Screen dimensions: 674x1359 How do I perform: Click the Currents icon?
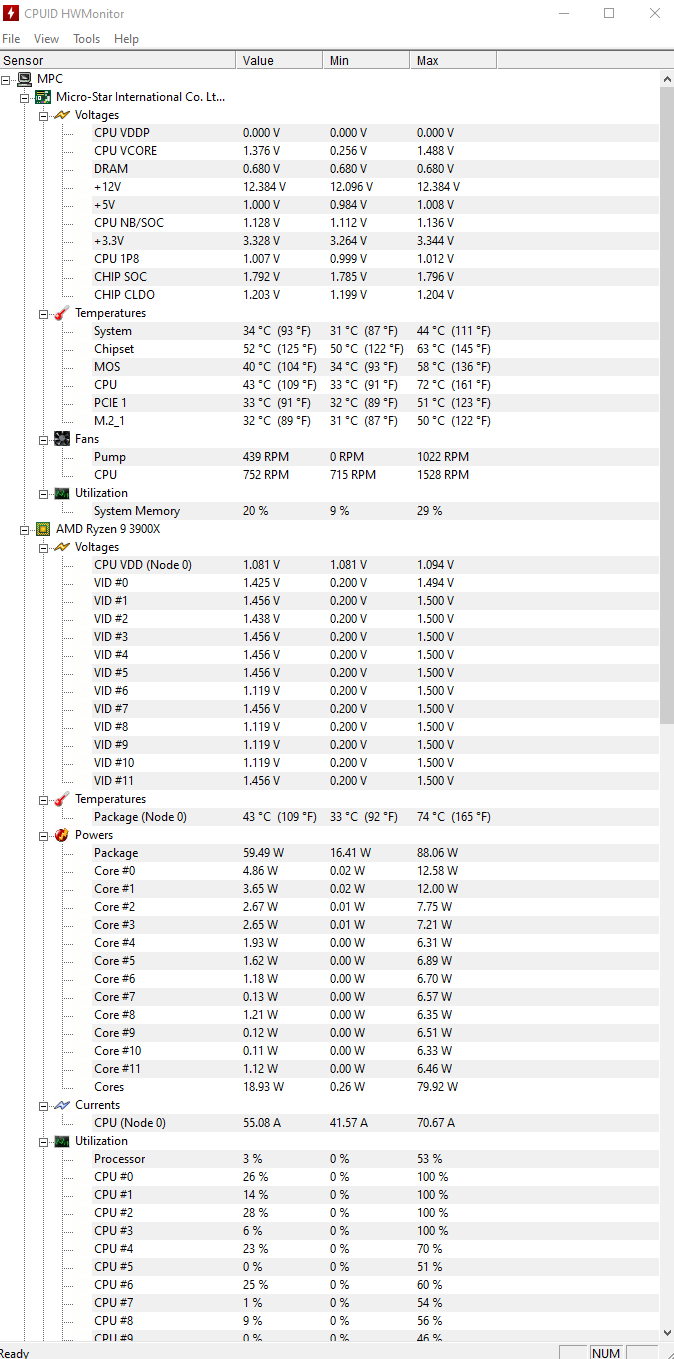(62, 1105)
